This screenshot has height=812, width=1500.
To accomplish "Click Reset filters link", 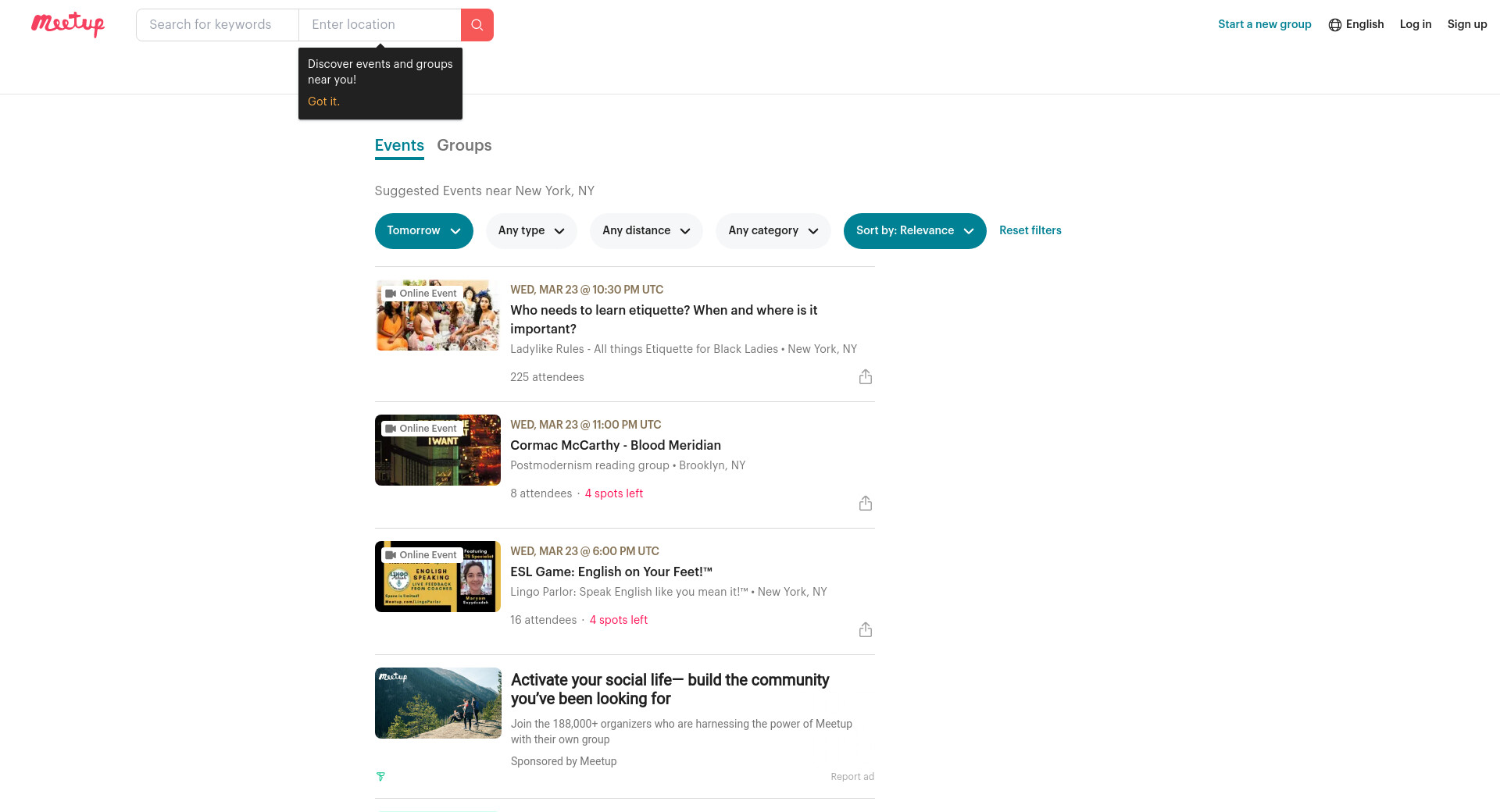I will coord(1030,231).
